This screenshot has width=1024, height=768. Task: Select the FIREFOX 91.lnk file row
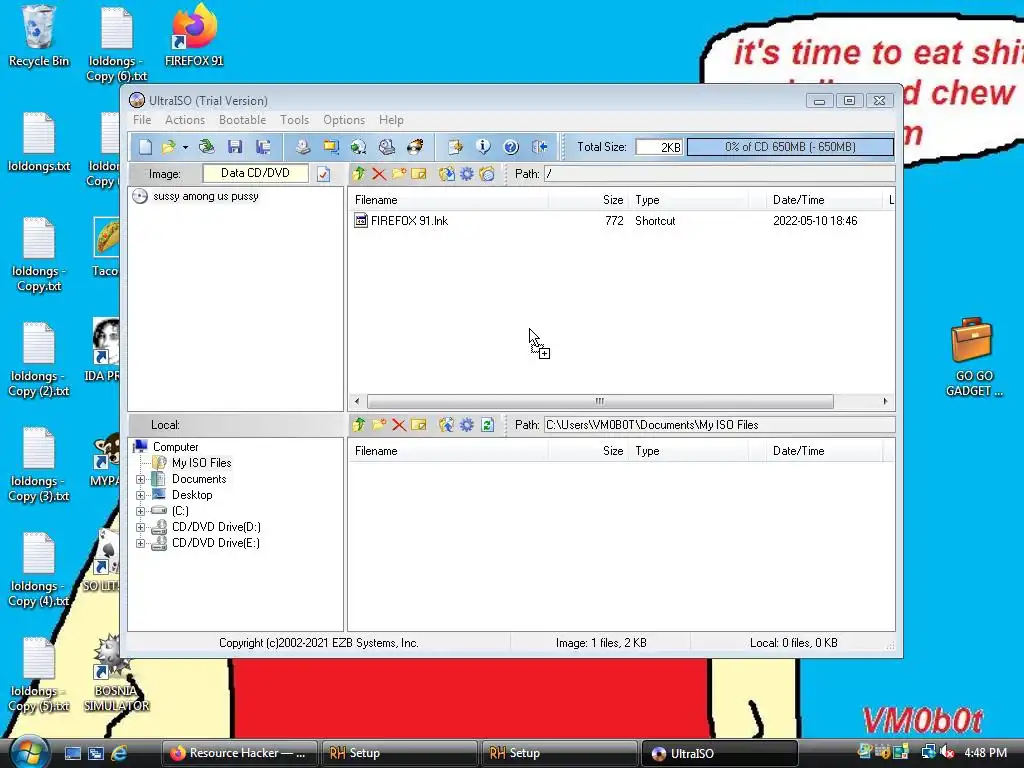[x=620, y=221]
